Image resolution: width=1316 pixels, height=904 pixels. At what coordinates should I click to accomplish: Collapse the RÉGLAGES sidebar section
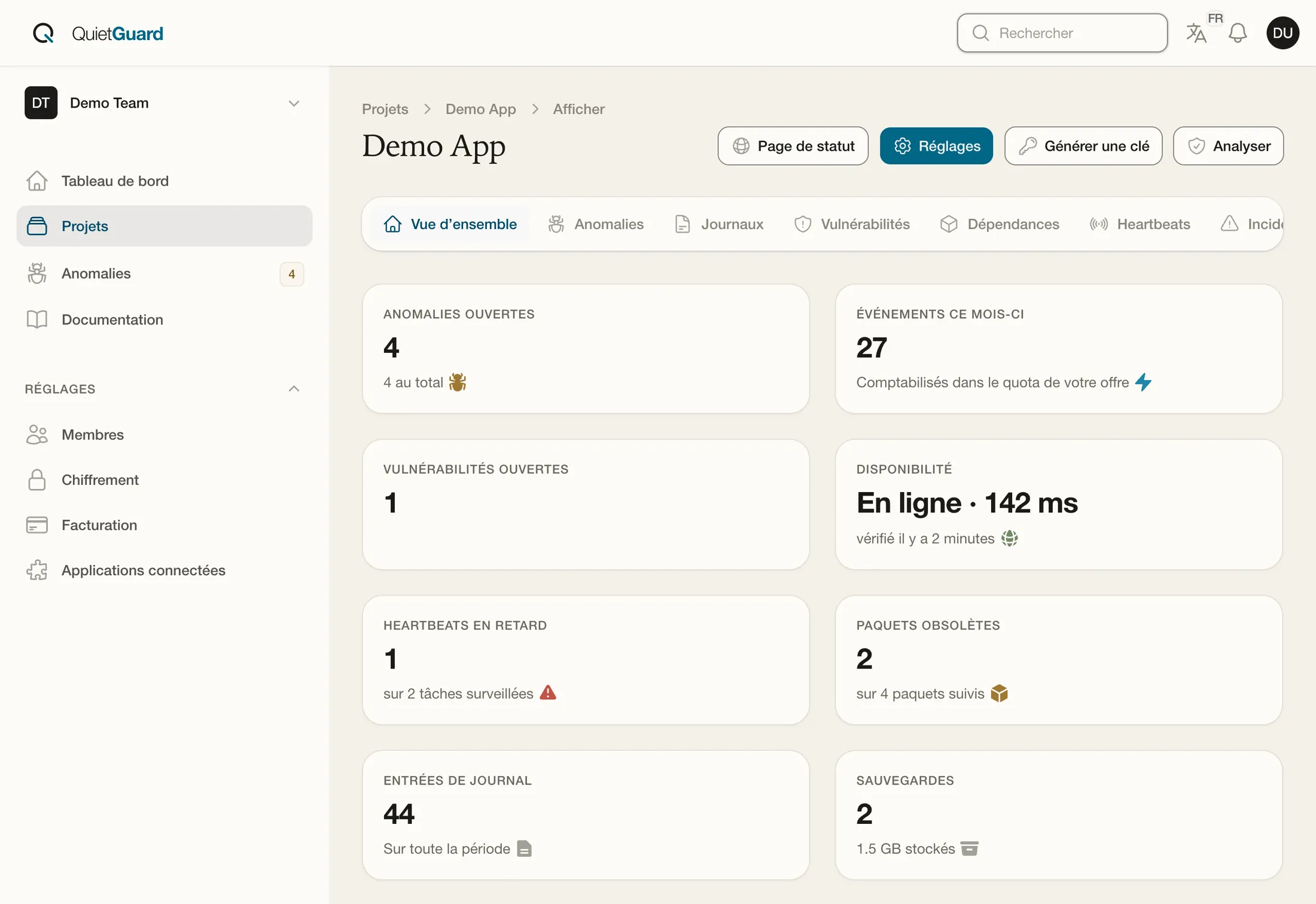point(294,389)
